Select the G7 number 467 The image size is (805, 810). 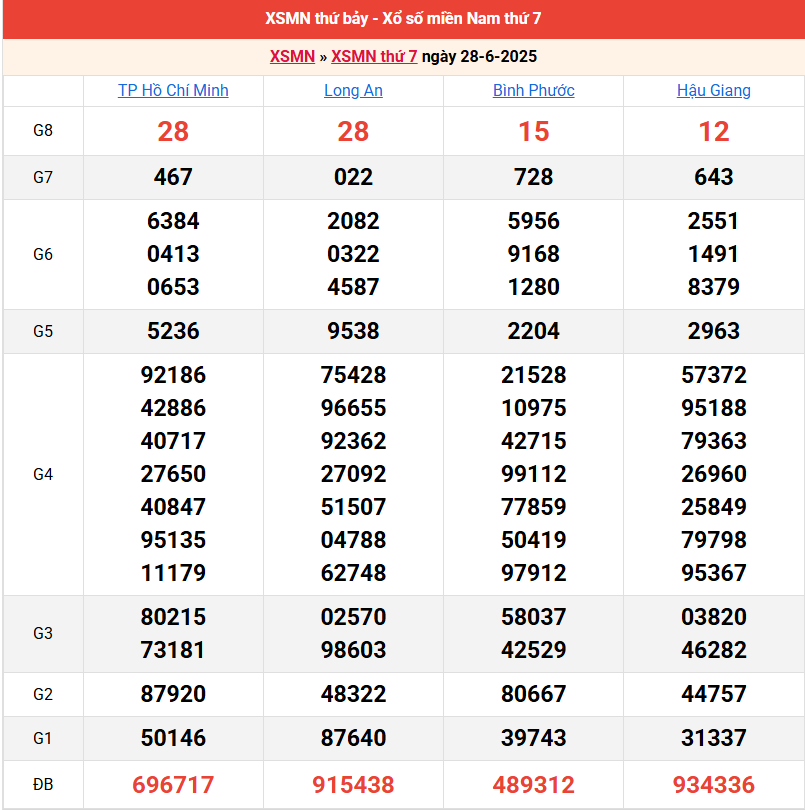(173, 177)
